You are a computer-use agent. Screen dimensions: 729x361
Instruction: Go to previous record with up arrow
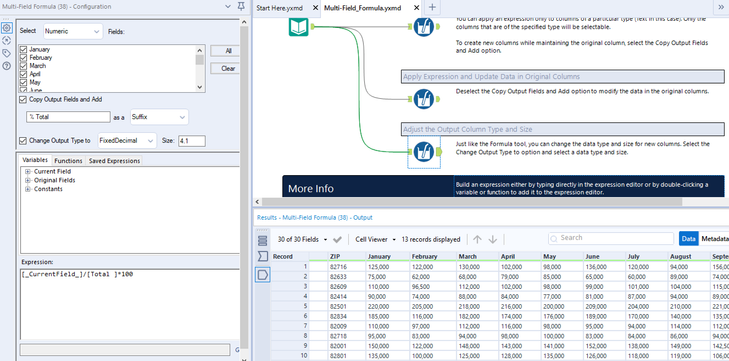tap(477, 240)
